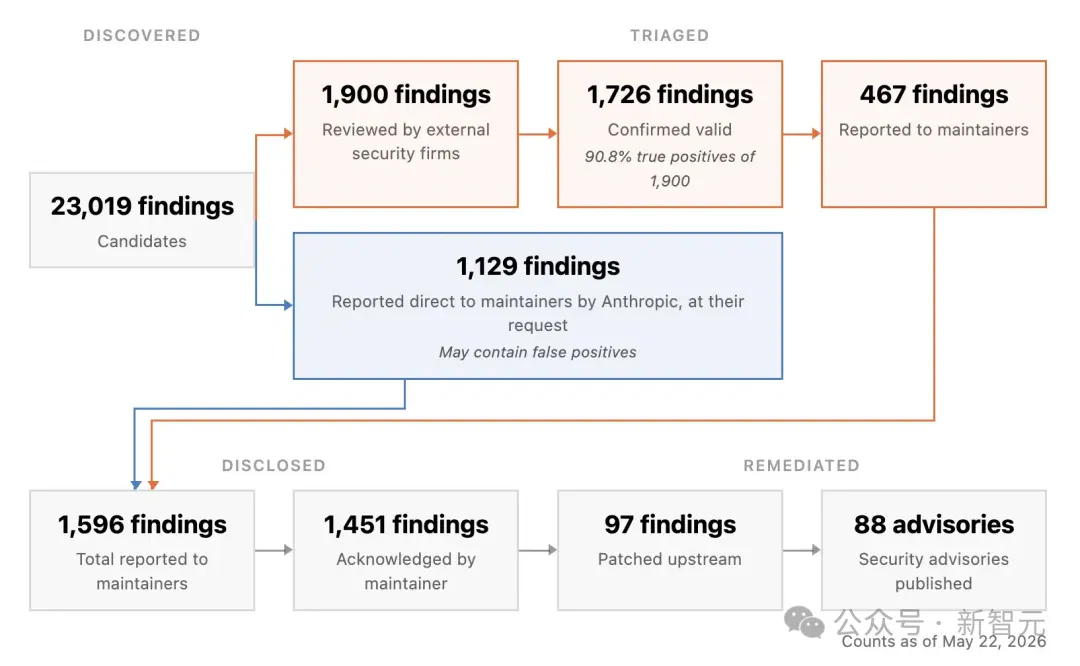Click the orange arrow pointing into 467 findings box
The width and height of the screenshot is (1080, 666).
coord(802,134)
